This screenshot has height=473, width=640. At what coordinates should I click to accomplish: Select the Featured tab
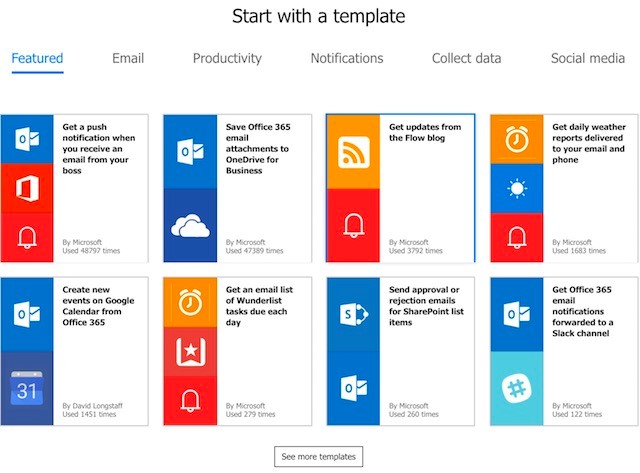click(37, 58)
